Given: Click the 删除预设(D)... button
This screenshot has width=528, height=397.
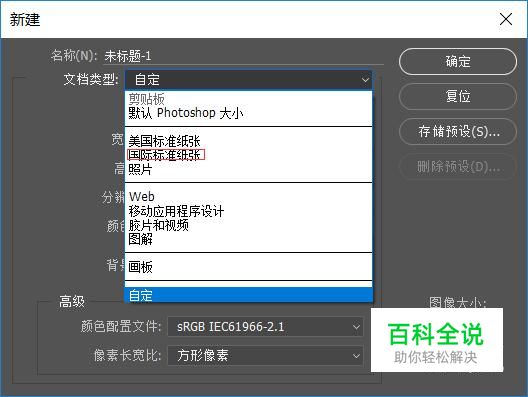Looking at the screenshot, I should point(458,166).
